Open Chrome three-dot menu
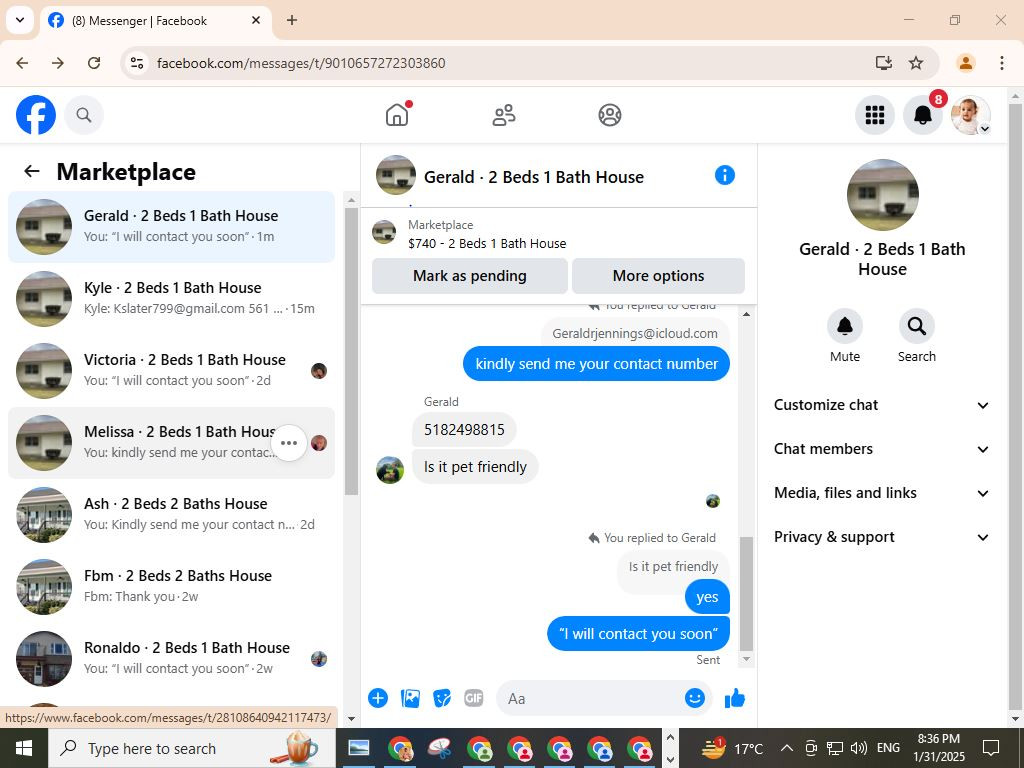Screen dimensions: 1024x768 click(x=1002, y=63)
